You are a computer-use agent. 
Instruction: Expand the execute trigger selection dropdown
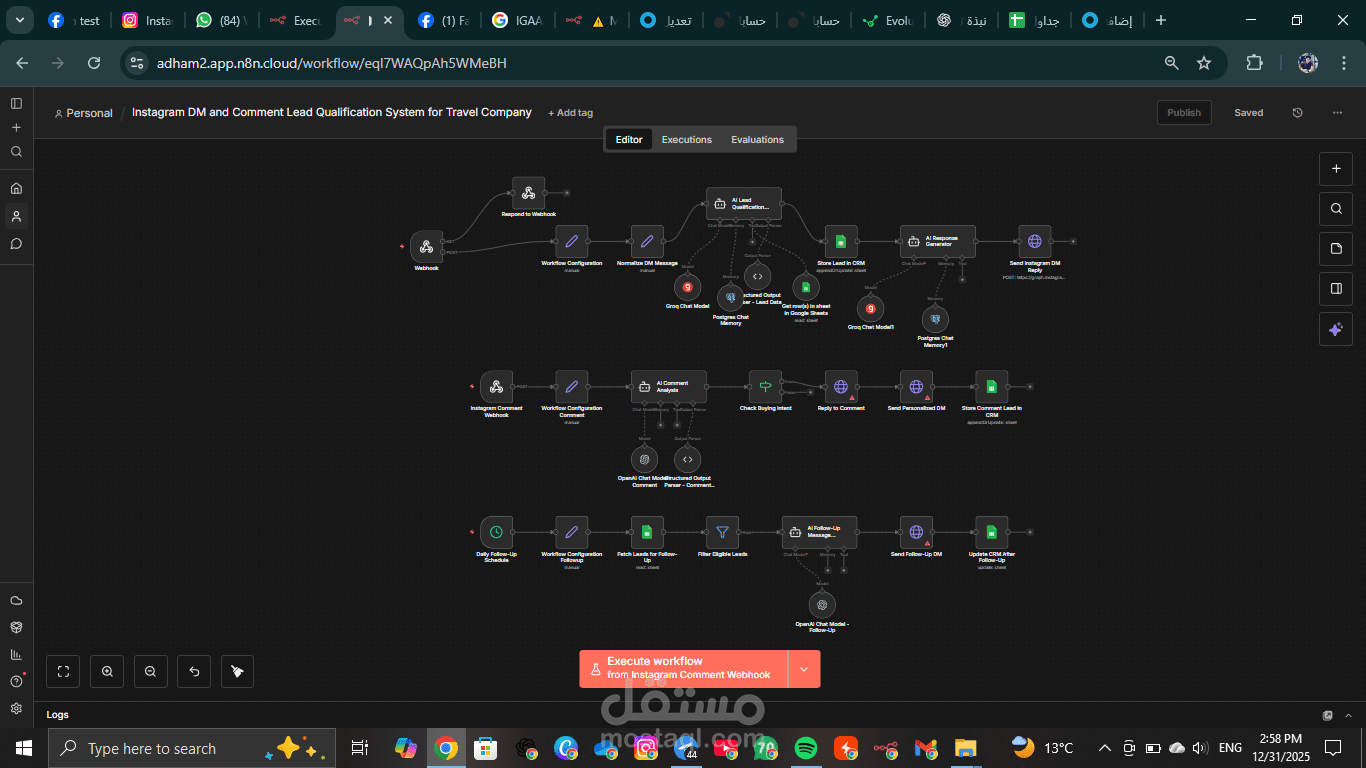(x=804, y=668)
